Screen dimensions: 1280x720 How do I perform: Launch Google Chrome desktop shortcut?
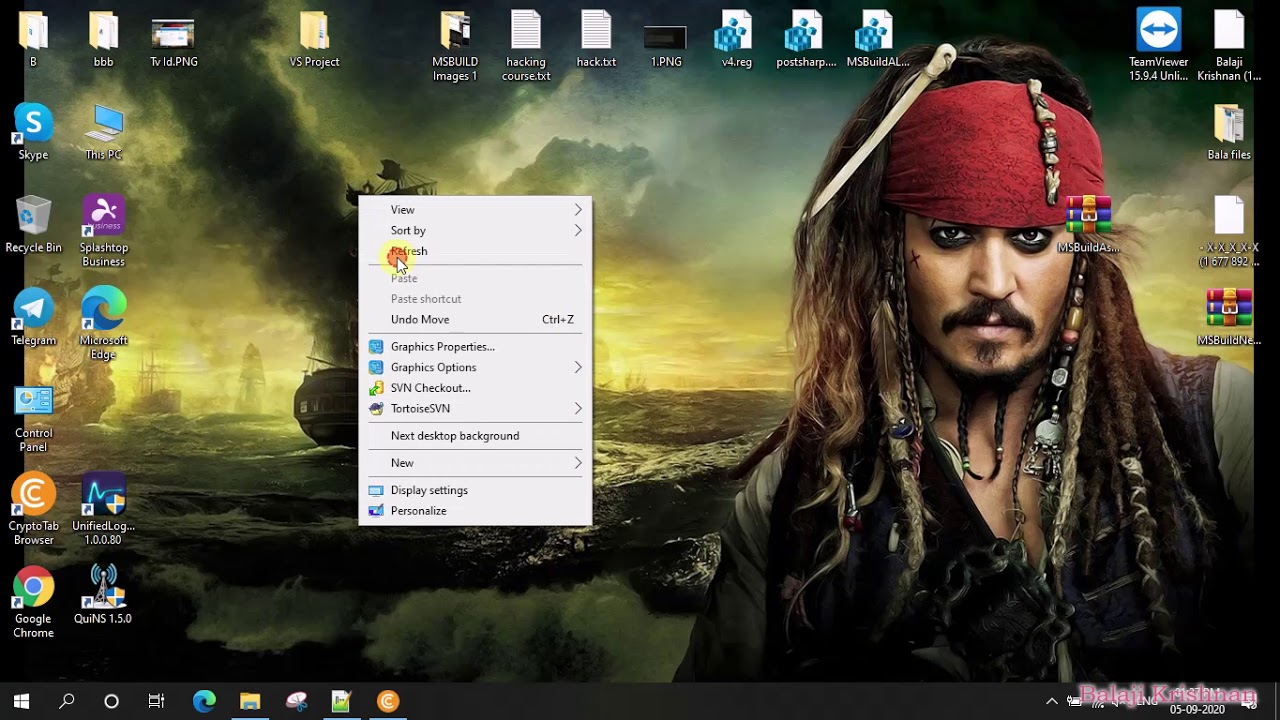33,588
